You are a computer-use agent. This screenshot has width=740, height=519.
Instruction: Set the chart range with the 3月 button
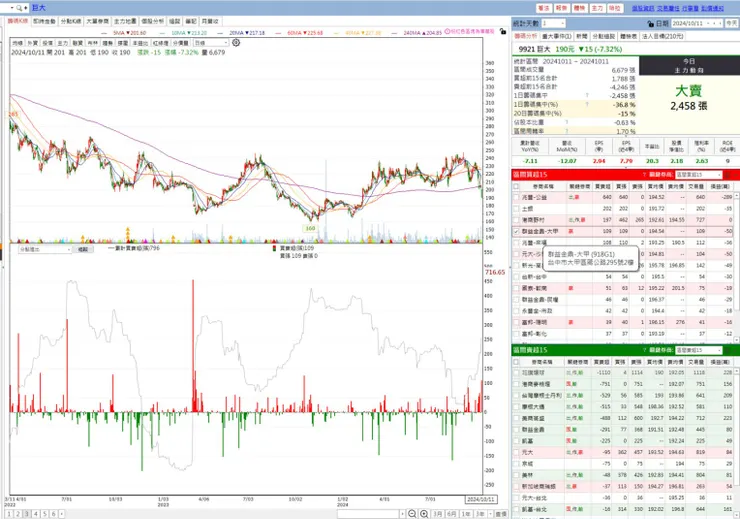pos(438,514)
